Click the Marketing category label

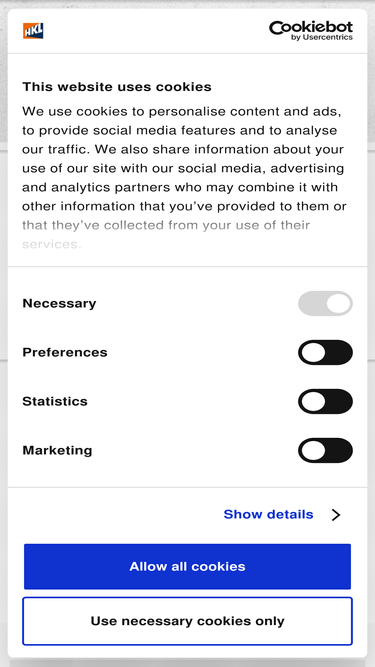(x=57, y=450)
